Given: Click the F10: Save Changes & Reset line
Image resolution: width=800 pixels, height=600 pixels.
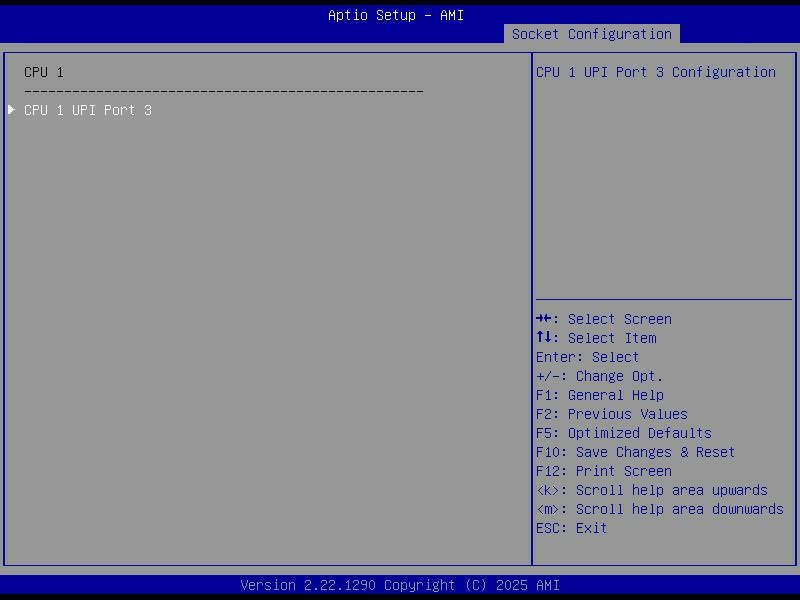Looking at the screenshot, I should click(x=635, y=453).
